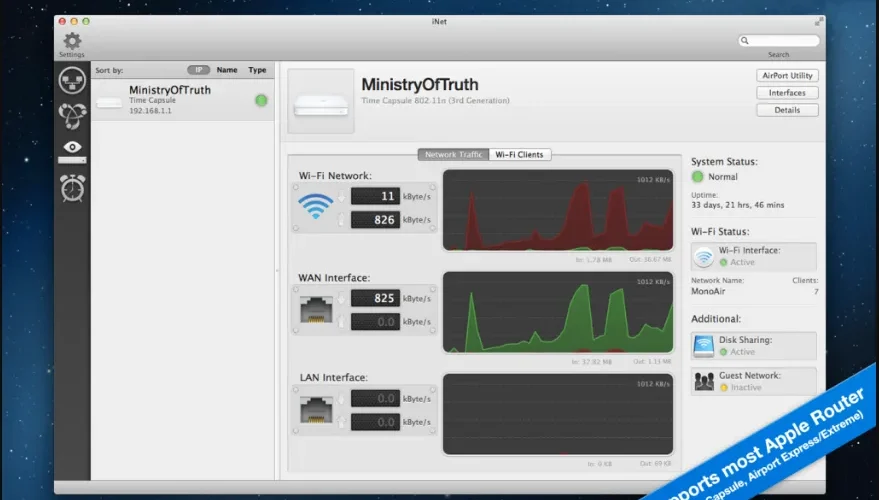Viewport: 879px width, 500px height.
Task: Click the Guest Network people icon
Action: pyautogui.click(x=704, y=382)
